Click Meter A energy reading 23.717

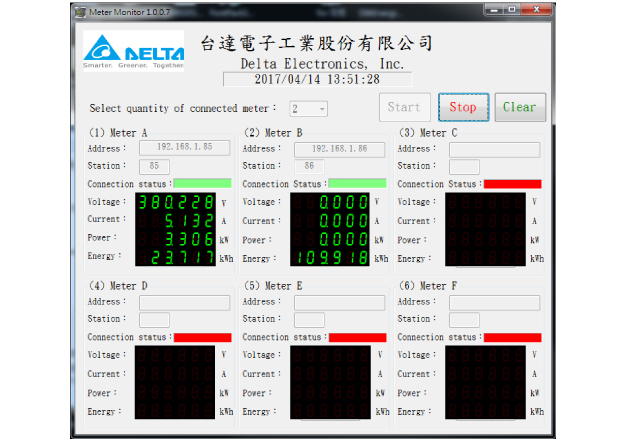tap(183, 257)
